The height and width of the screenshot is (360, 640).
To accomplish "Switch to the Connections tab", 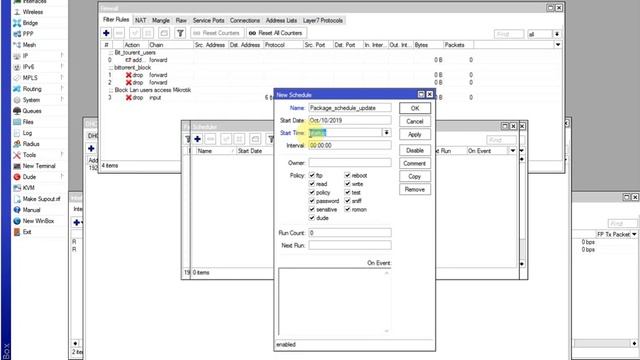I will click(245, 20).
